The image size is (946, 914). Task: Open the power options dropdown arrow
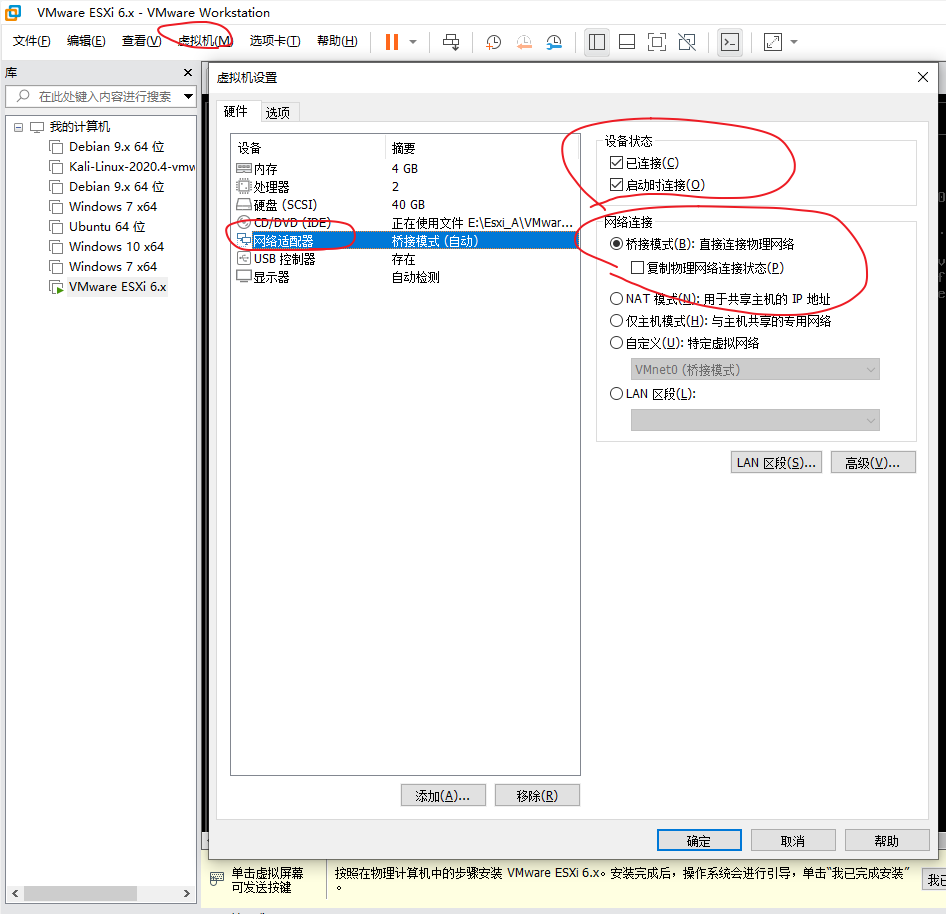[x=413, y=42]
